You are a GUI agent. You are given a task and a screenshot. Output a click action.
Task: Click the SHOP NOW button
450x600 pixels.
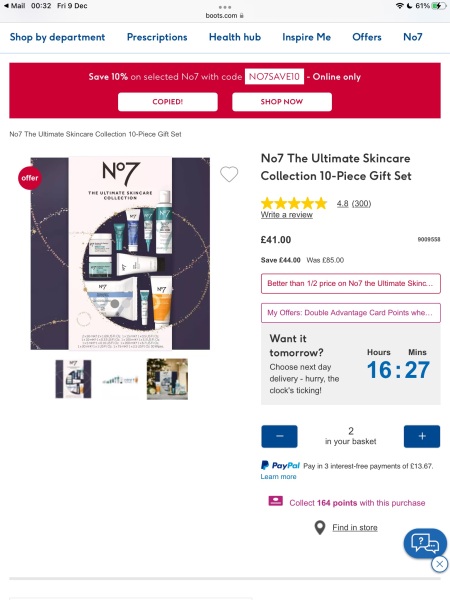coord(282,102)
